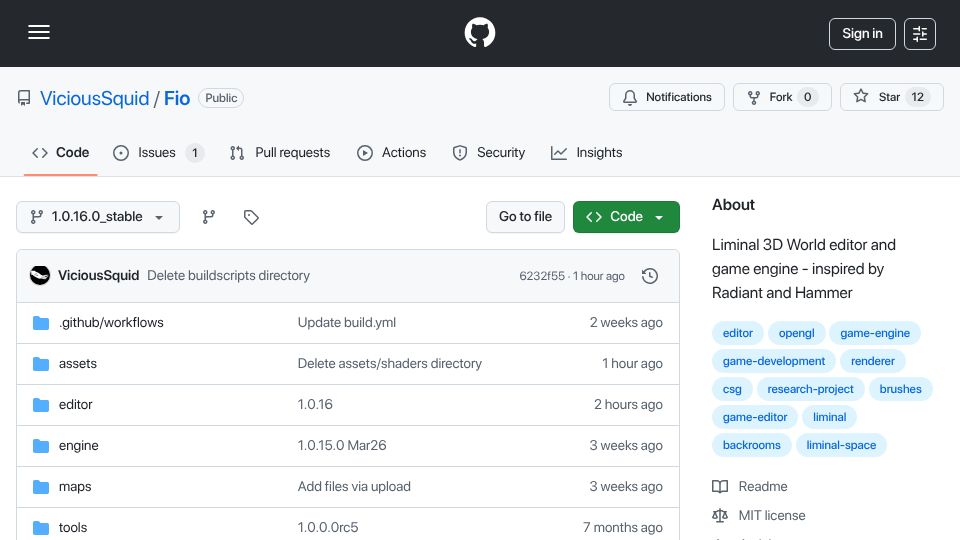The image size is (960, 540).
Task: View commit history clock icon
Action: (x=650, y=276)
